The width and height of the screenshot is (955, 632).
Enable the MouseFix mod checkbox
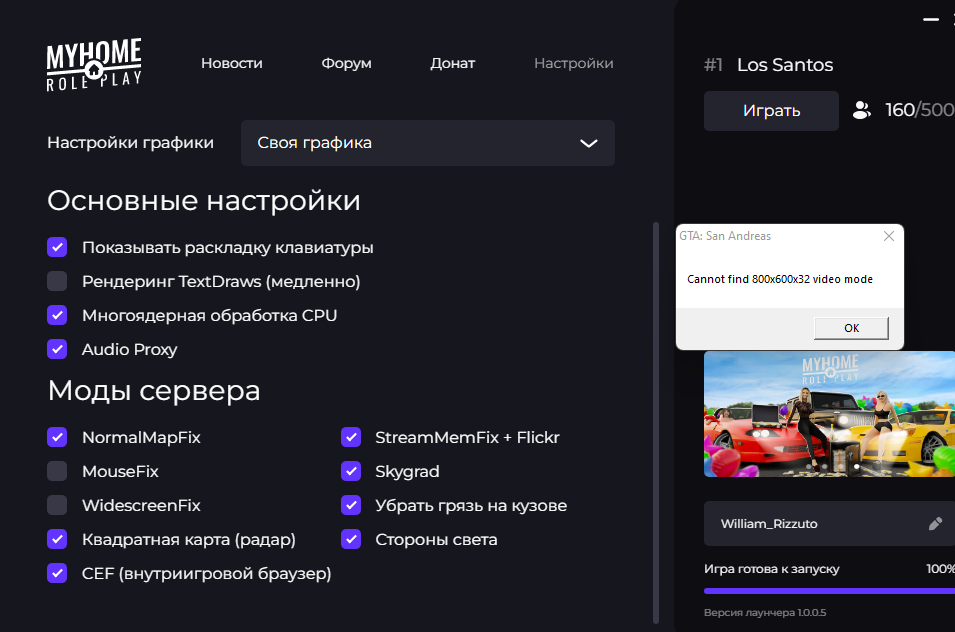pos(57,471)
